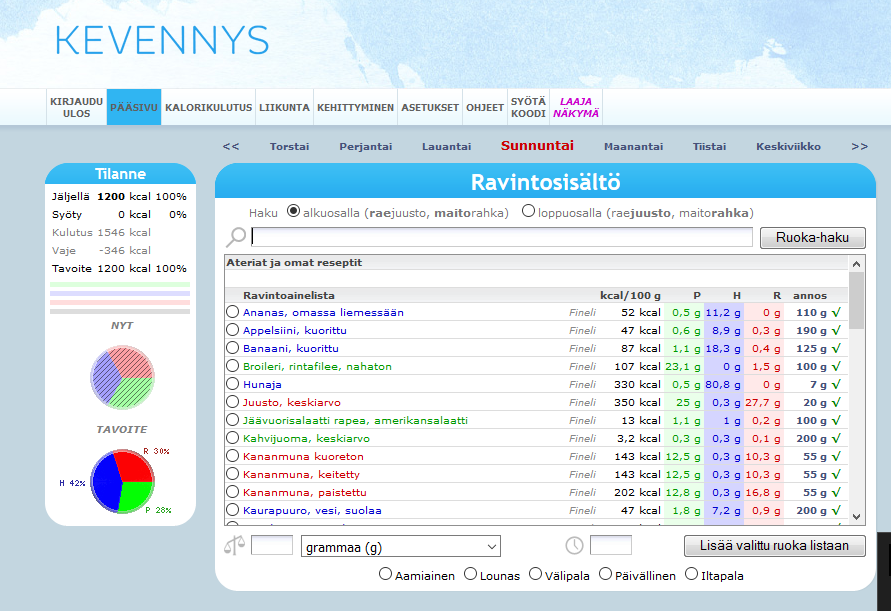Select radio for Ananas, omassa liemessään
891x611 pixels.
(x=232, y=311)
